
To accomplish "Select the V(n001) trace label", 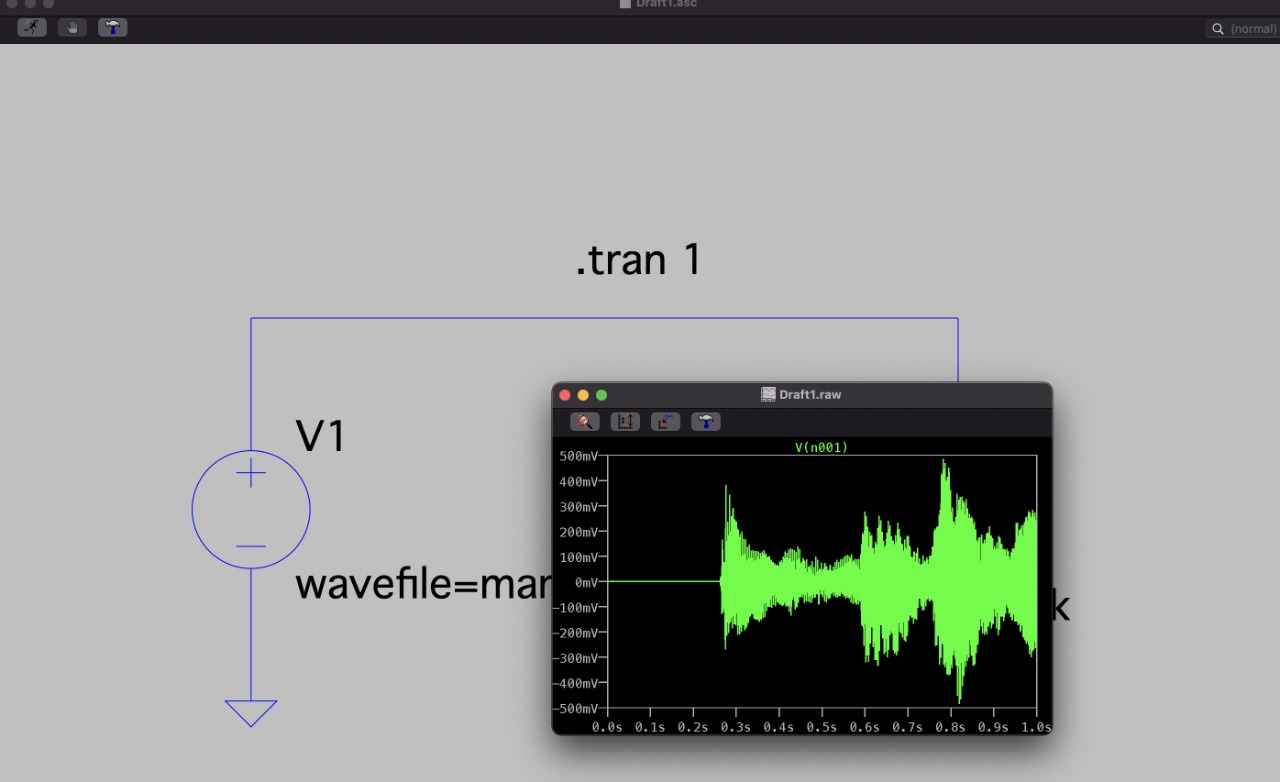I will pyautogui.click(x=821, y=448).
